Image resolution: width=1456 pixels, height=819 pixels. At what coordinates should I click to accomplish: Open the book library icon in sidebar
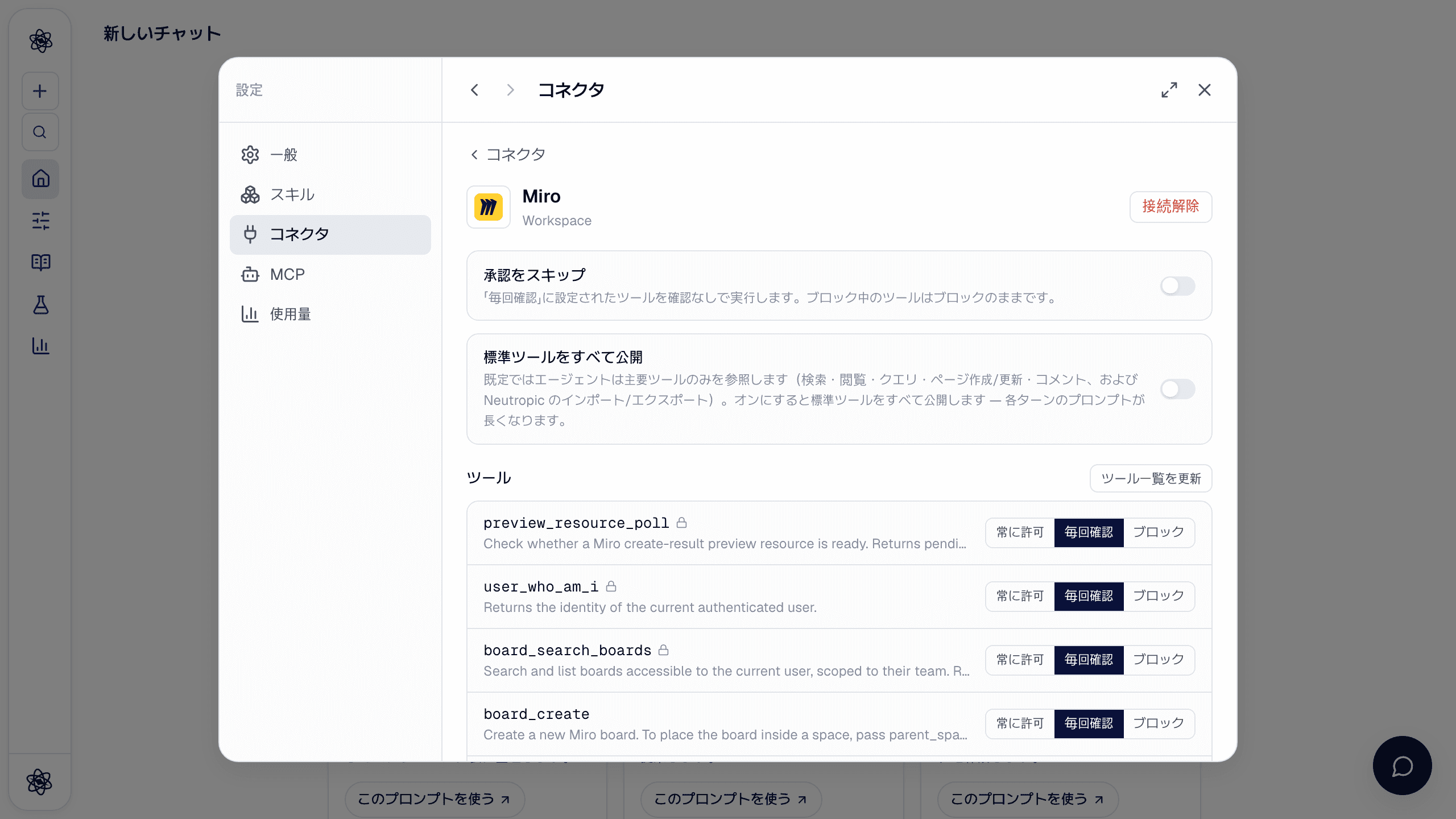tap(40, 262)
